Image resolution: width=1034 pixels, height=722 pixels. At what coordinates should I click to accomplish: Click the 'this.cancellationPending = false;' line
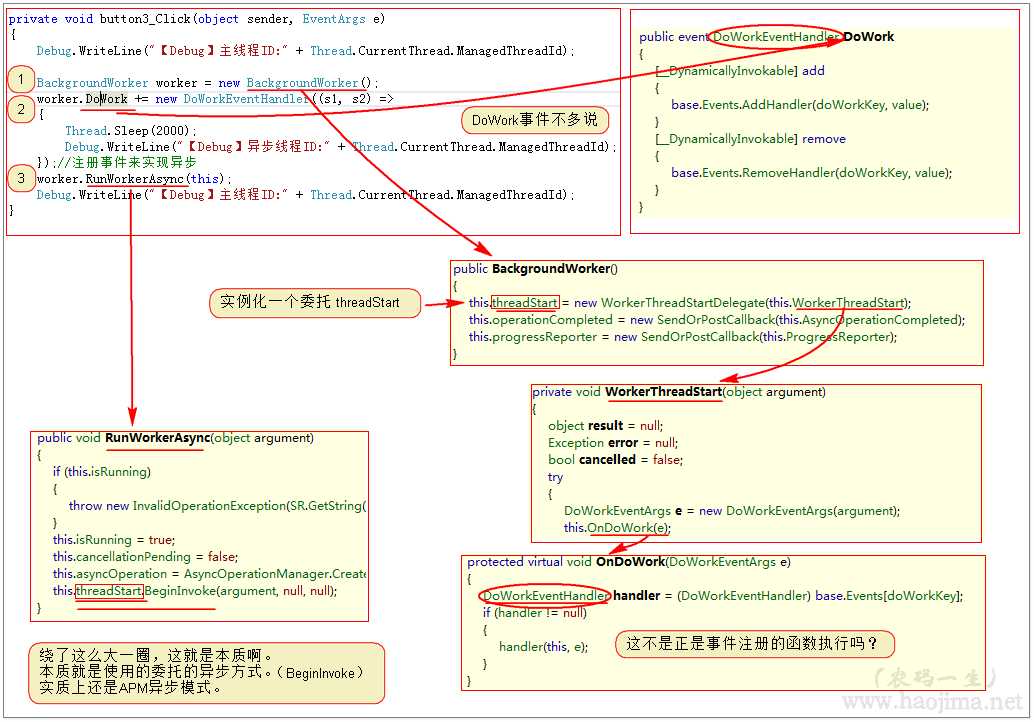point(146,557)
